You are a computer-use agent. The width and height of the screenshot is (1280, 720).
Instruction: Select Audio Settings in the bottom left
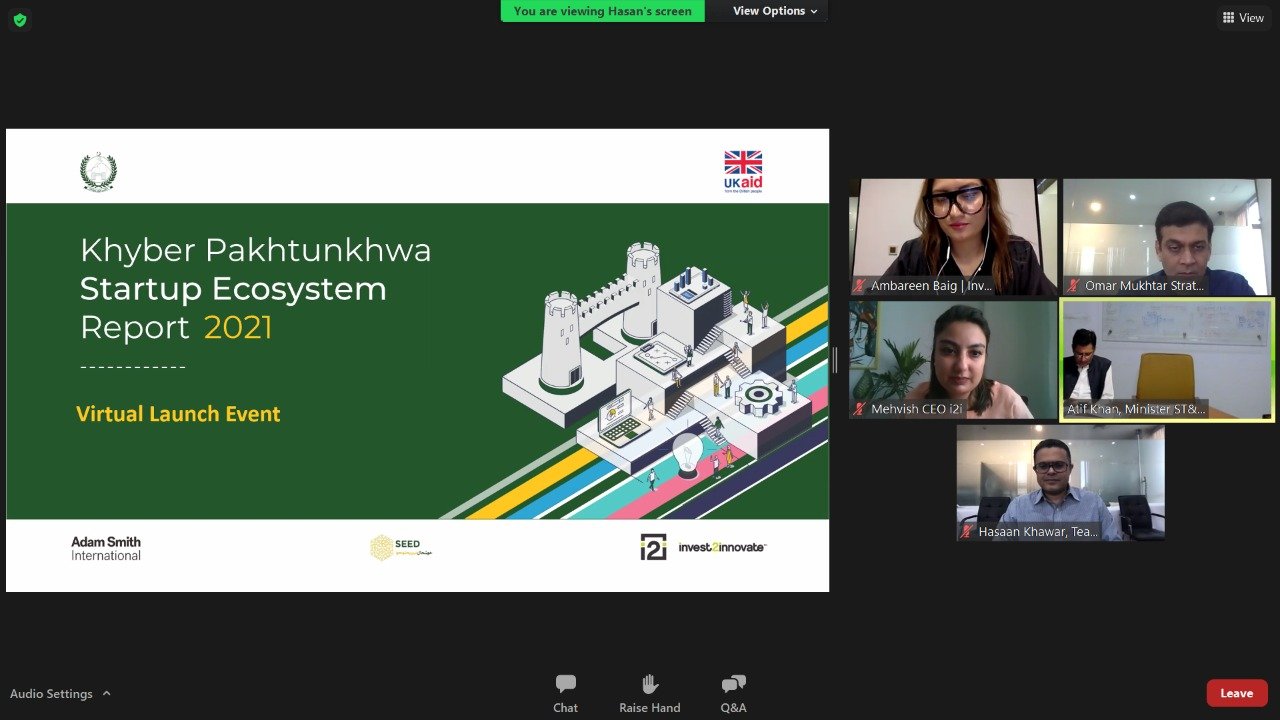click(x=52, y=692)
